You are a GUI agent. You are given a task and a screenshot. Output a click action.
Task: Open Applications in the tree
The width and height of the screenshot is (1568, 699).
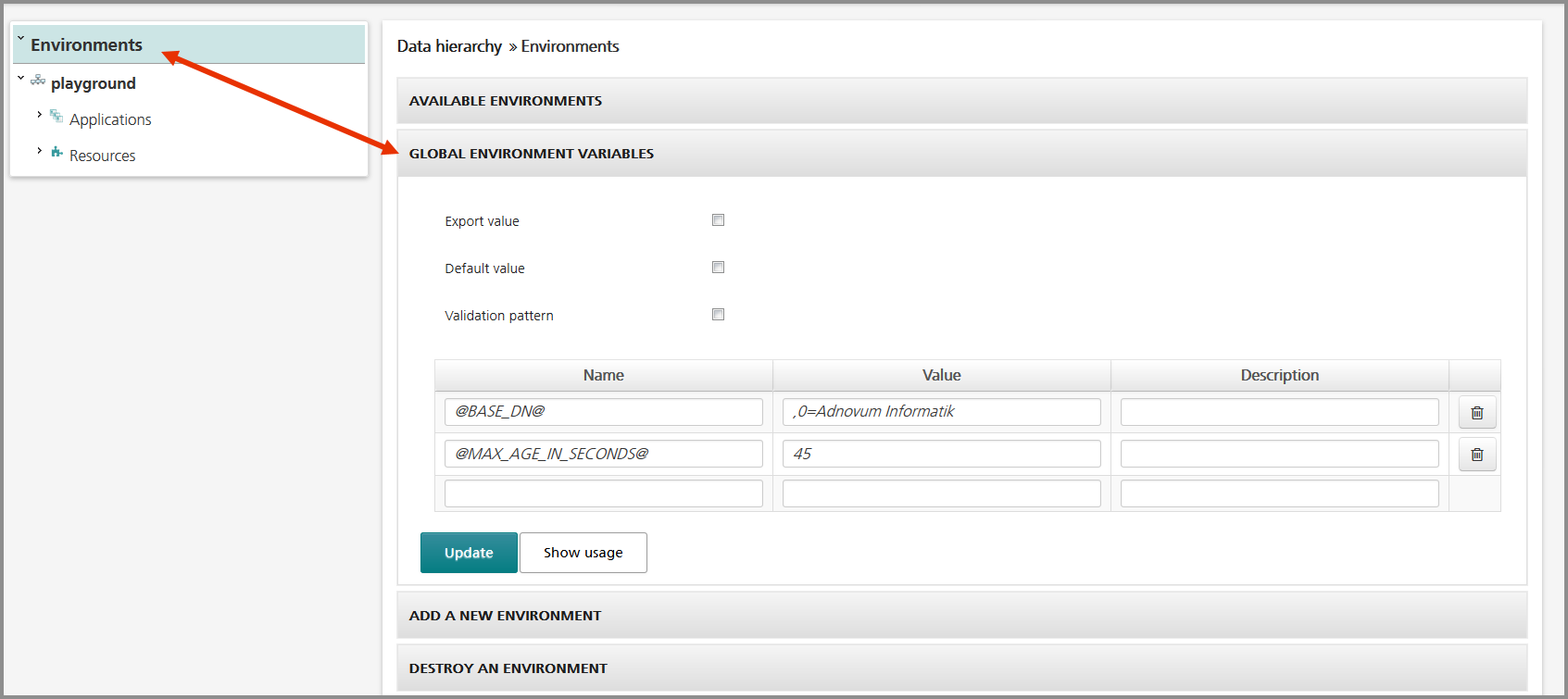pos(110,119)
